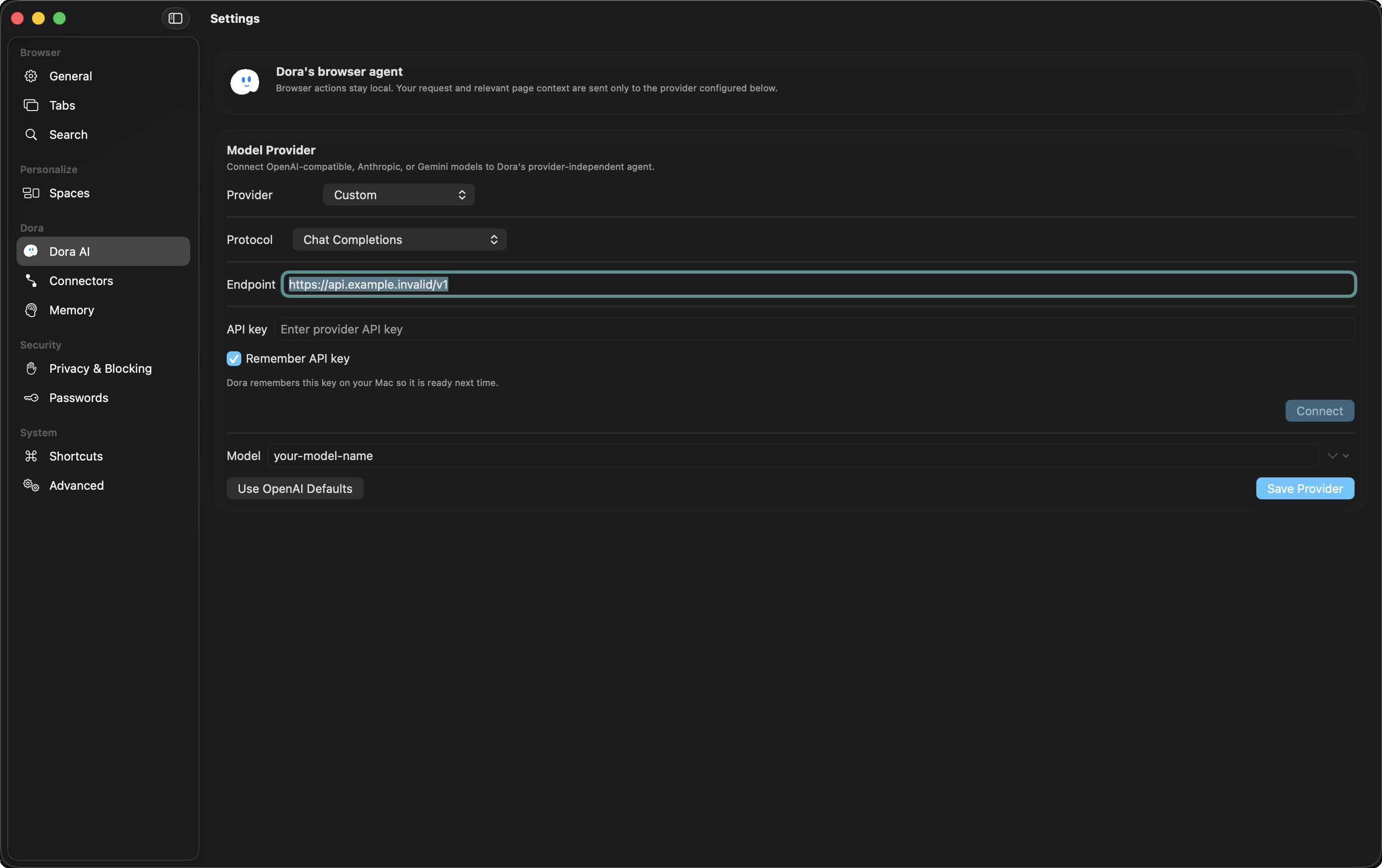Click the Dora AI face icon in sidebar

pyautogui.click(x=31, y=251)
